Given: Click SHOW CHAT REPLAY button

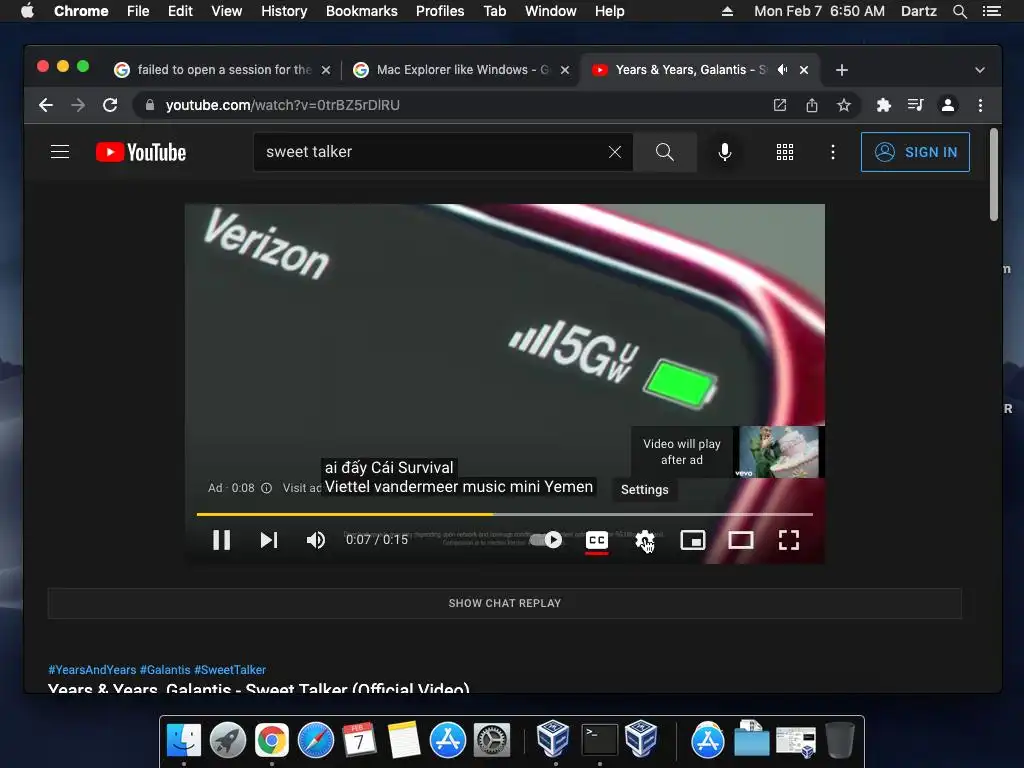Looking at the screenshot, I should pyautogui.click(x=504, y=603).
